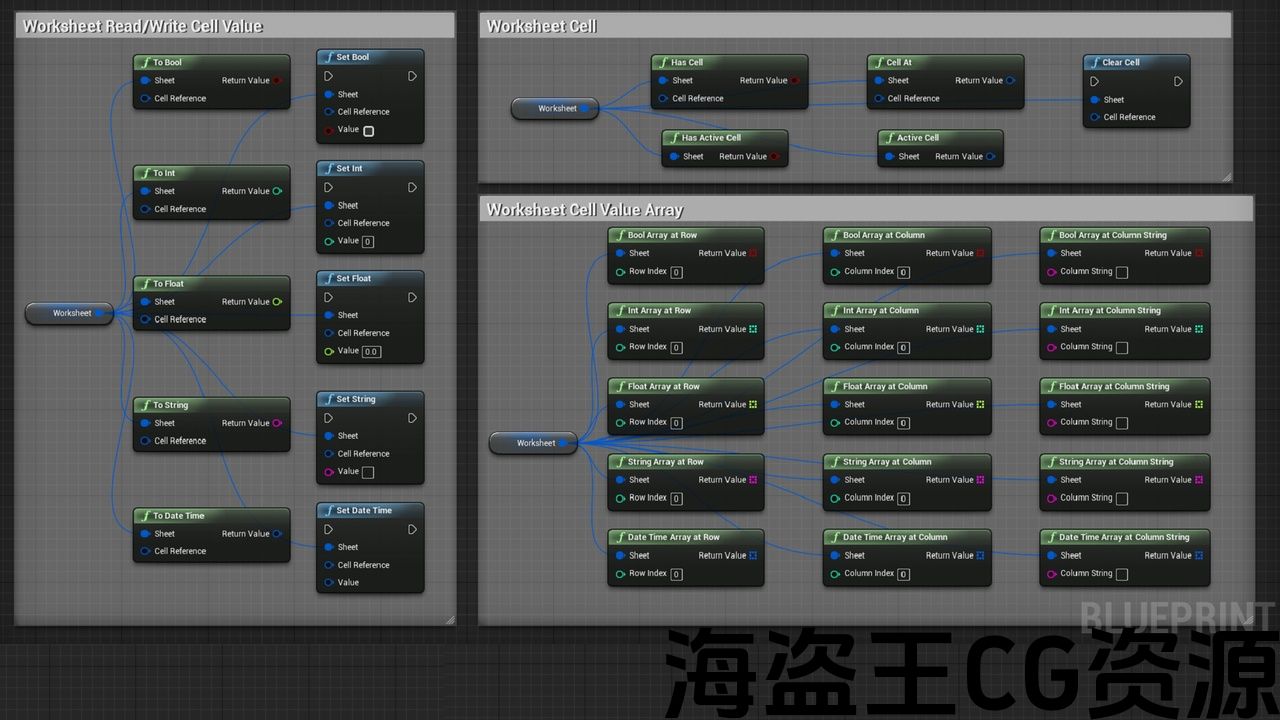The width and height of the screenshot is (1280, 720).
Task: Click the Cell Reference pin on Cell At
Action: tap(878, 99)
